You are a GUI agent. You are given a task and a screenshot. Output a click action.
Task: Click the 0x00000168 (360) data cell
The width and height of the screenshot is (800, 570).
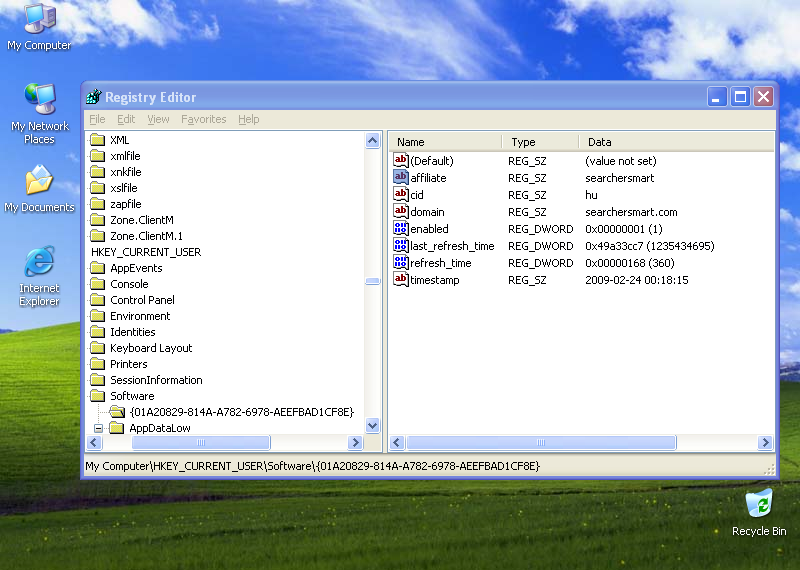[630, 263]
